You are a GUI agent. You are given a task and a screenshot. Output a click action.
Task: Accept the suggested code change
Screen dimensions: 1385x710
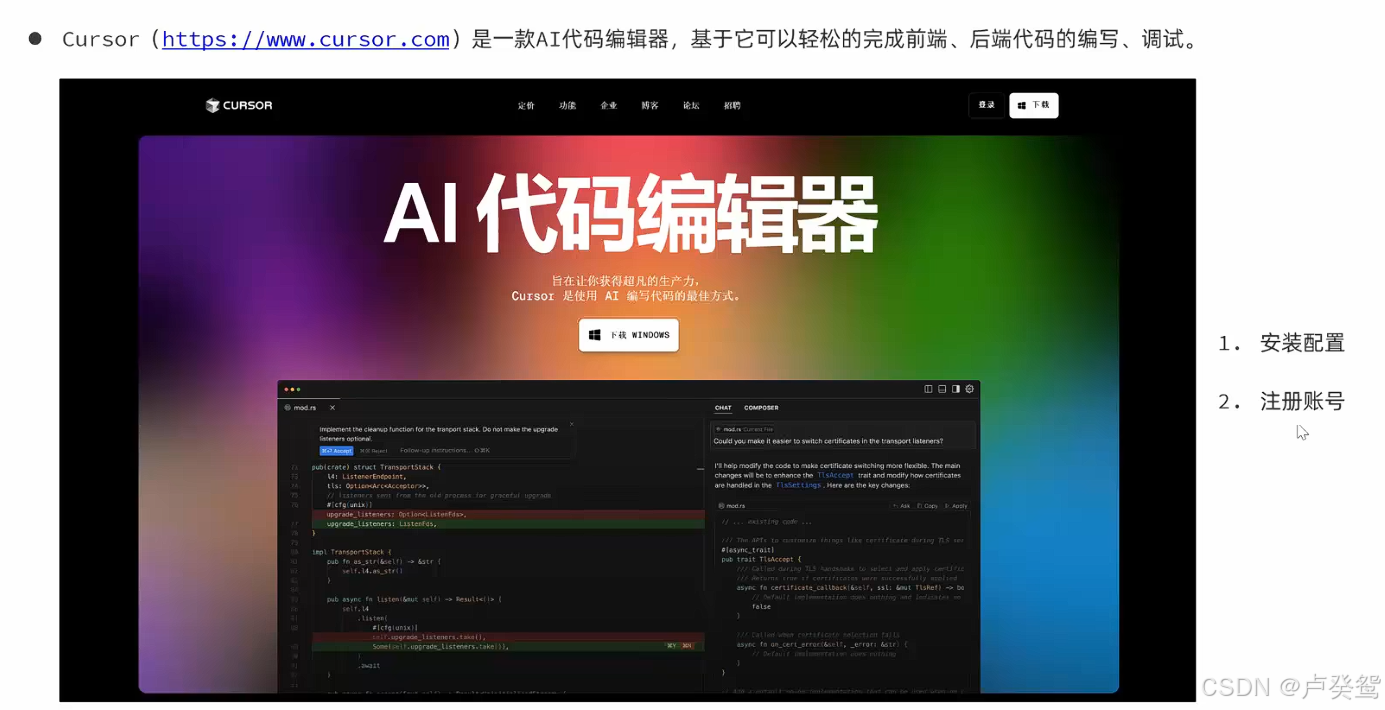pyautogui.click(x=336, y=451)
